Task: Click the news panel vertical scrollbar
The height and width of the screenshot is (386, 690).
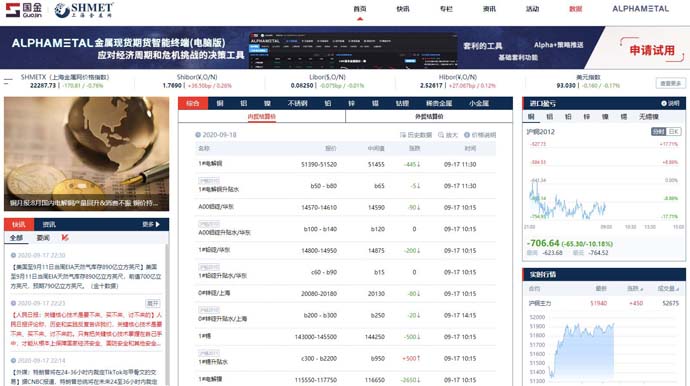Action: click(167, 315)
